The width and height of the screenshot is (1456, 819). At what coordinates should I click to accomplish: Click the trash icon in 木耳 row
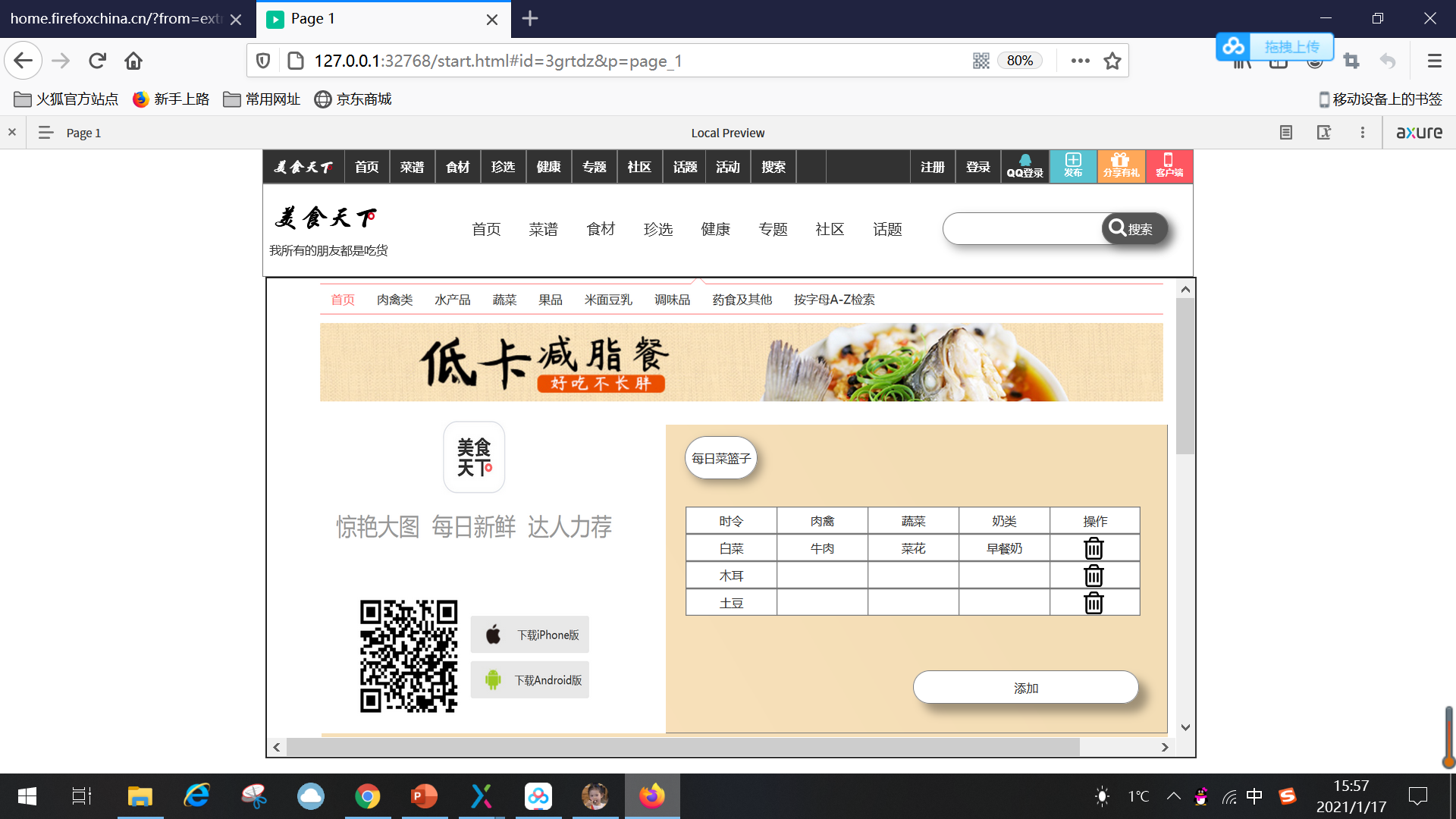click(1094, 576)
